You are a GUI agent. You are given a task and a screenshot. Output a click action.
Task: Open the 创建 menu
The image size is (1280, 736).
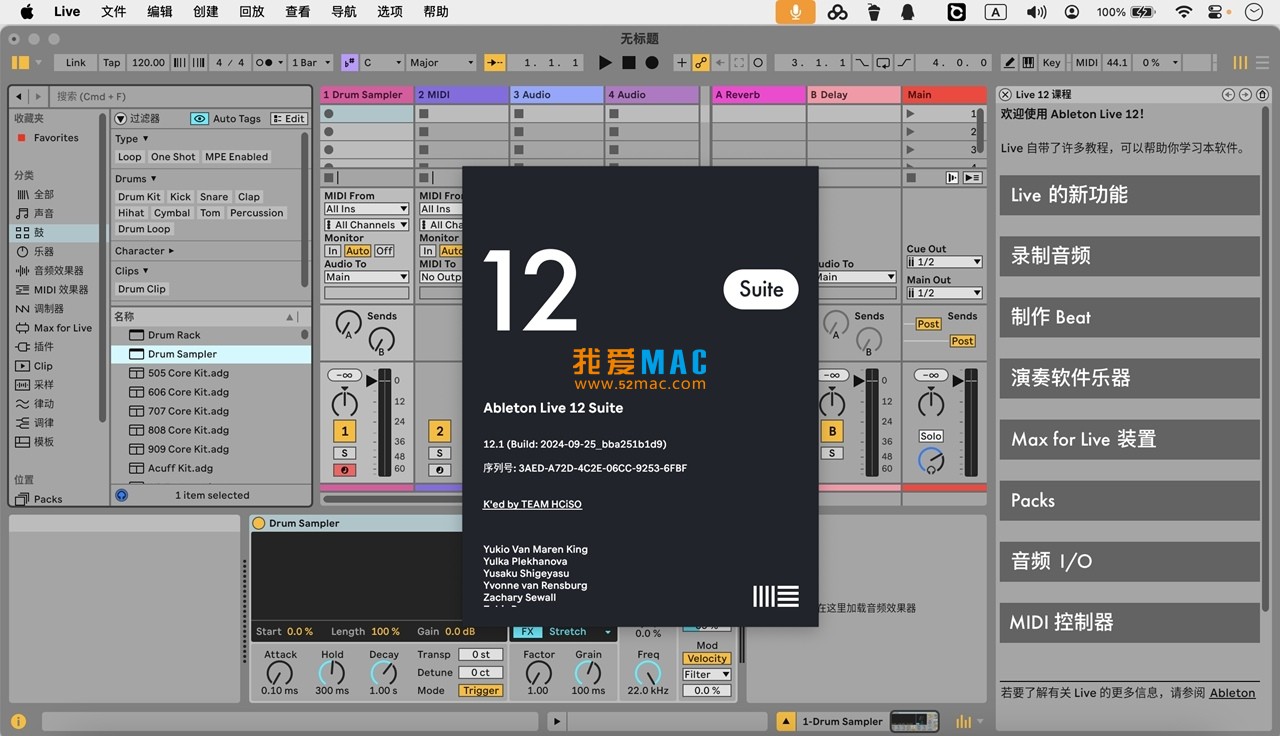click(x=206, y=12)
